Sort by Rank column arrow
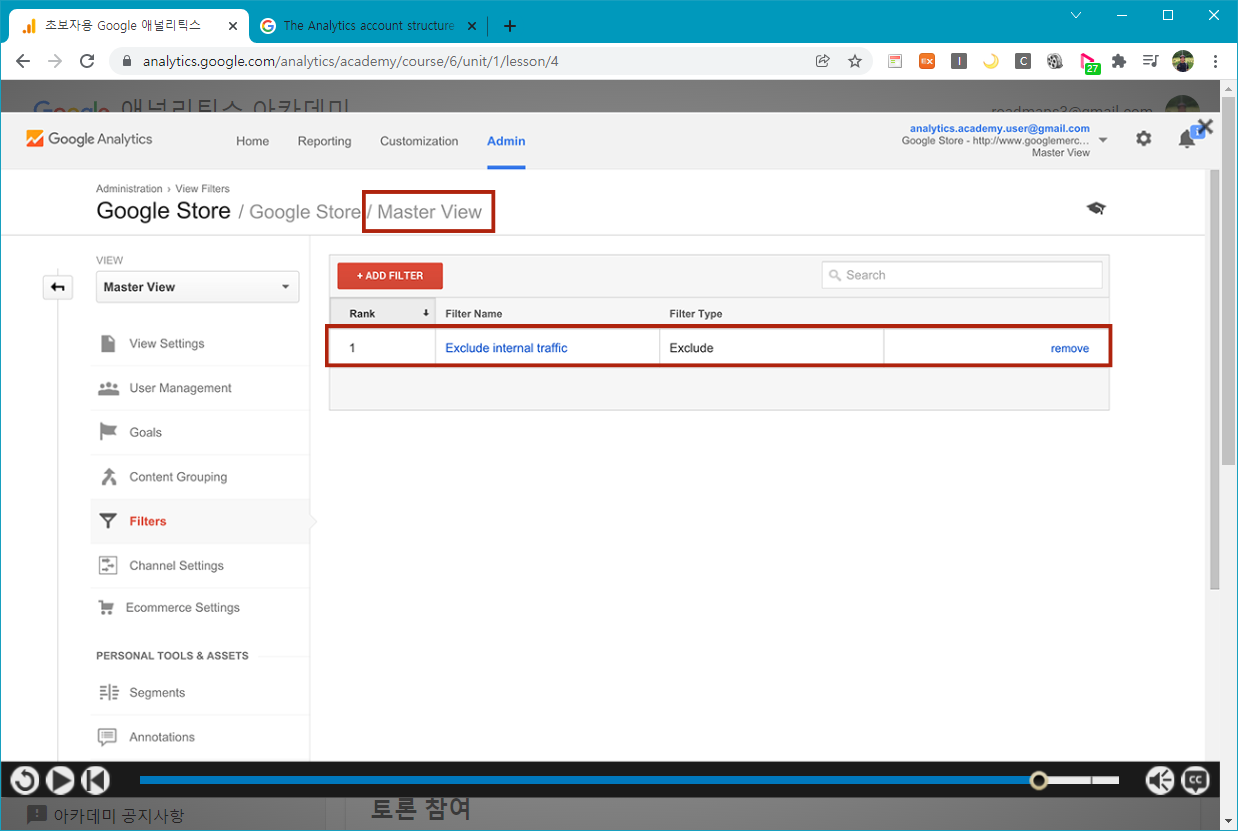 [x=426, y=313]
